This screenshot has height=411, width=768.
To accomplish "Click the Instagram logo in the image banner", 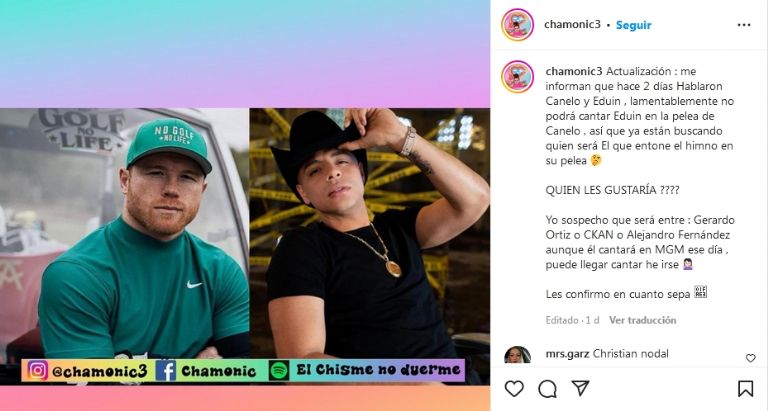I will pyautogui.click(x=38, y=370).
